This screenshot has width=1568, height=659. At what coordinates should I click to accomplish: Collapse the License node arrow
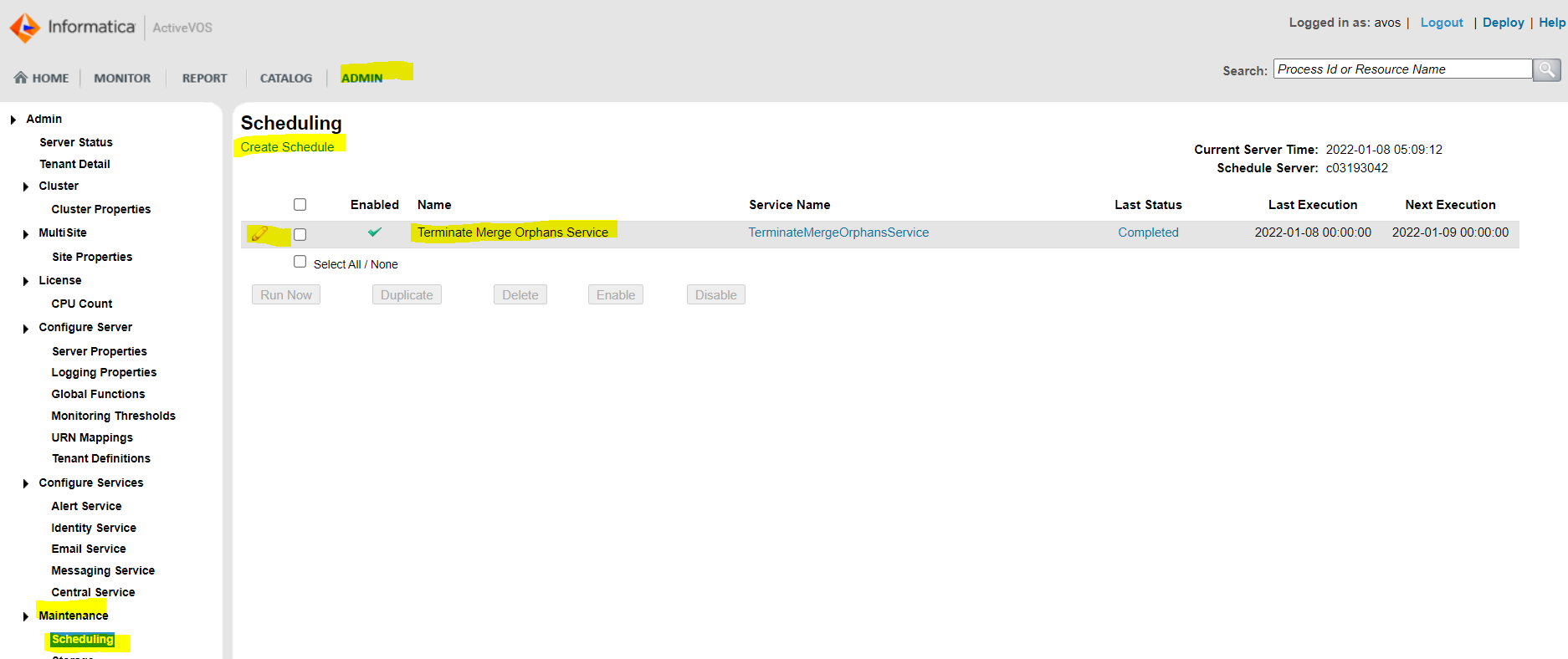tap(26, 281)
